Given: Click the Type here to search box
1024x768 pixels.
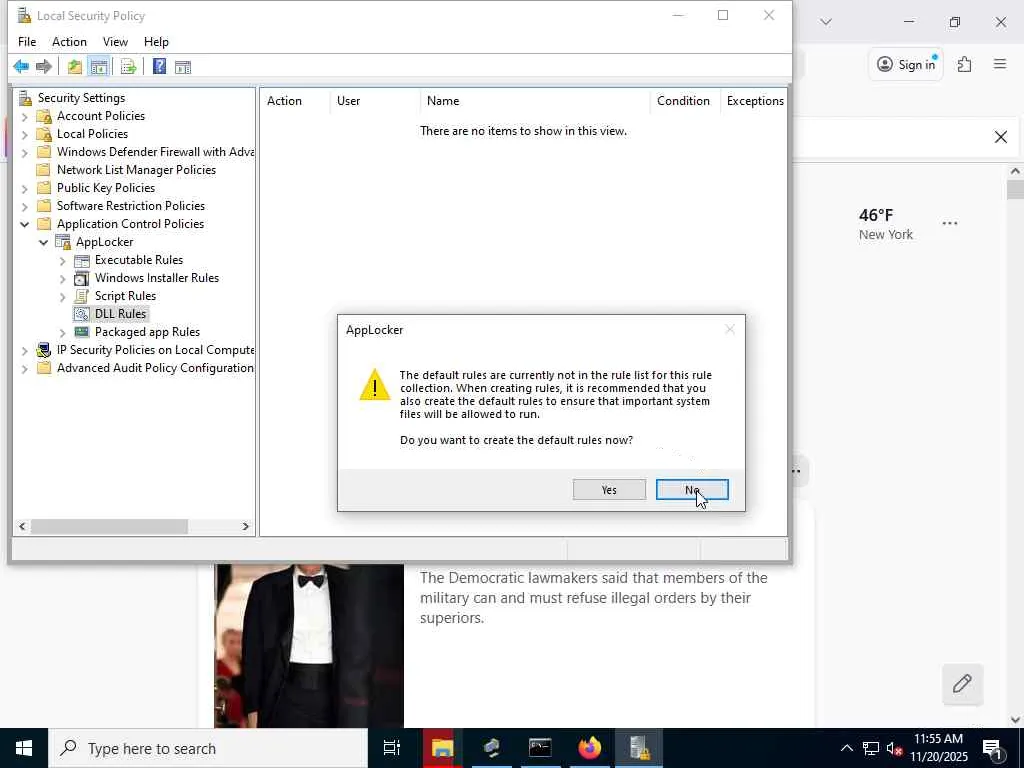Looking at the screenshot, I should coord(209,748).
